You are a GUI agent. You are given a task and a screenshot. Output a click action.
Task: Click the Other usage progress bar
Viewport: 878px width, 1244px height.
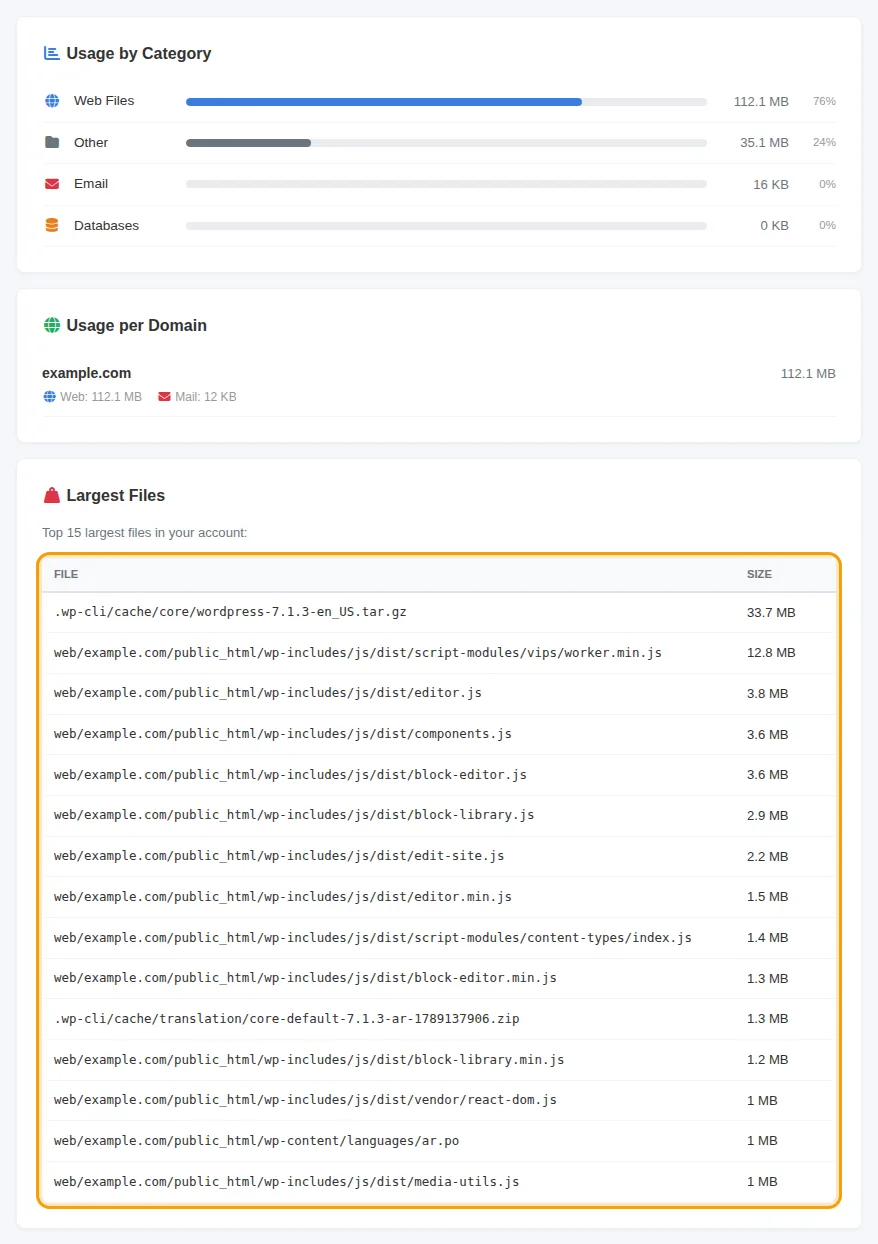click(x=446, y=143)
